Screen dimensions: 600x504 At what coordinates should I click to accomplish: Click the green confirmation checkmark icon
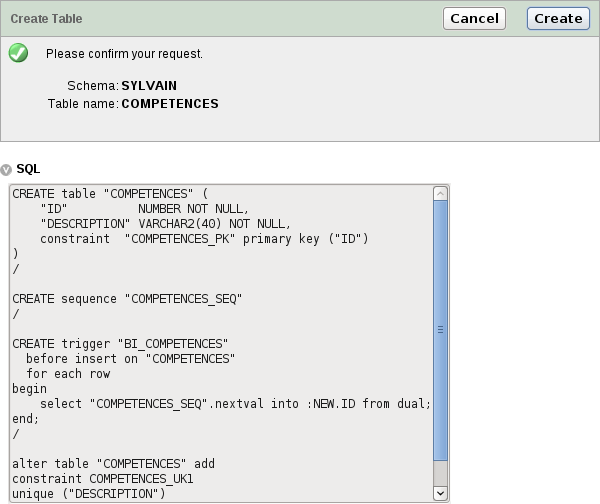[x=19, y=54]
